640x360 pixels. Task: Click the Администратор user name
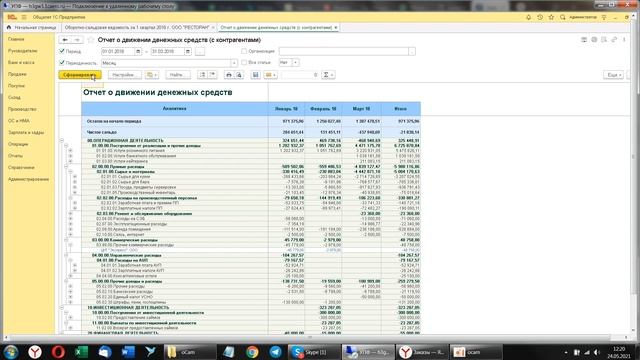pos(583,17)
